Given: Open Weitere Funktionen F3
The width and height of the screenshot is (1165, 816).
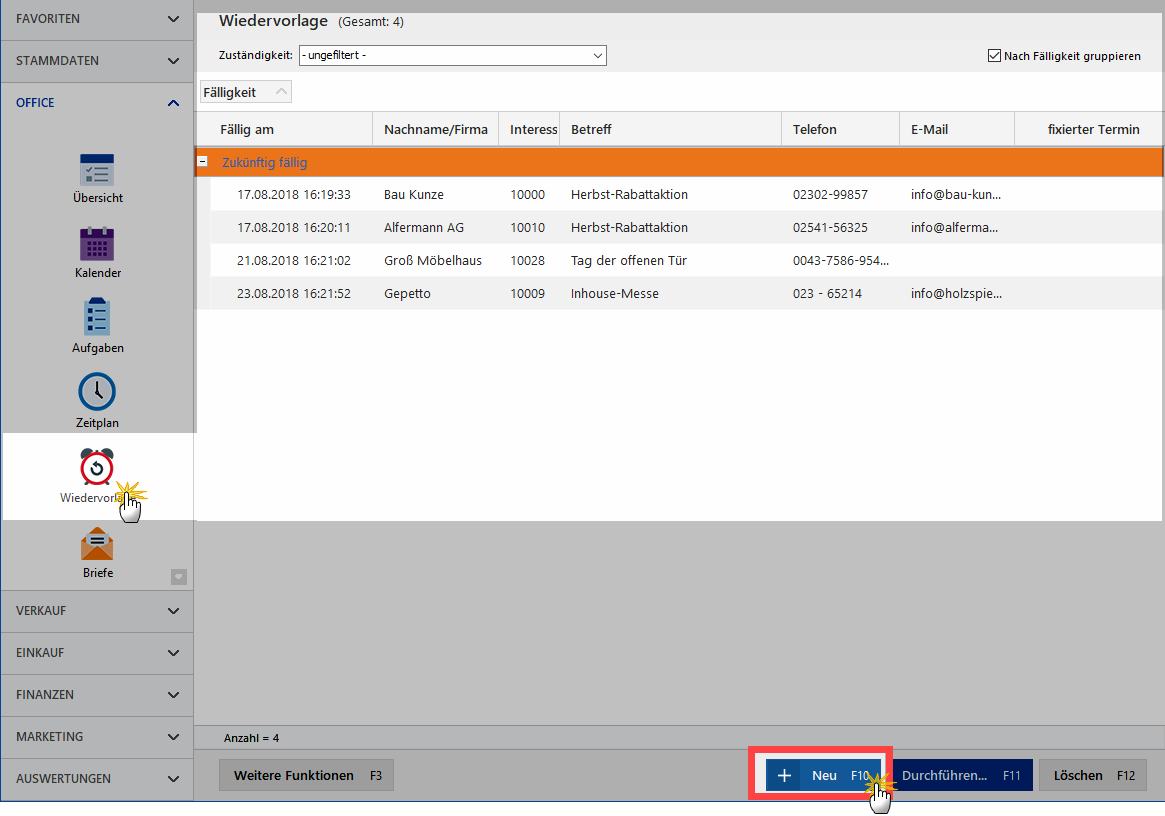Looking at the screenshot, I should (306, 775).
